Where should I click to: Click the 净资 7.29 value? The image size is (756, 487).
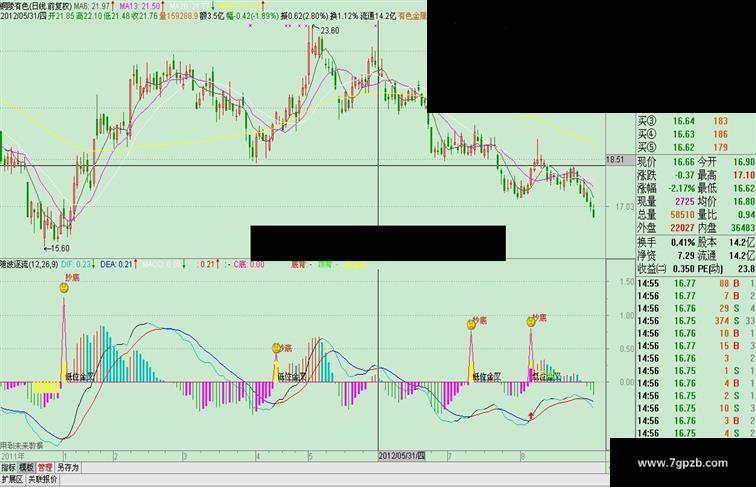click(x=686, y=255)
